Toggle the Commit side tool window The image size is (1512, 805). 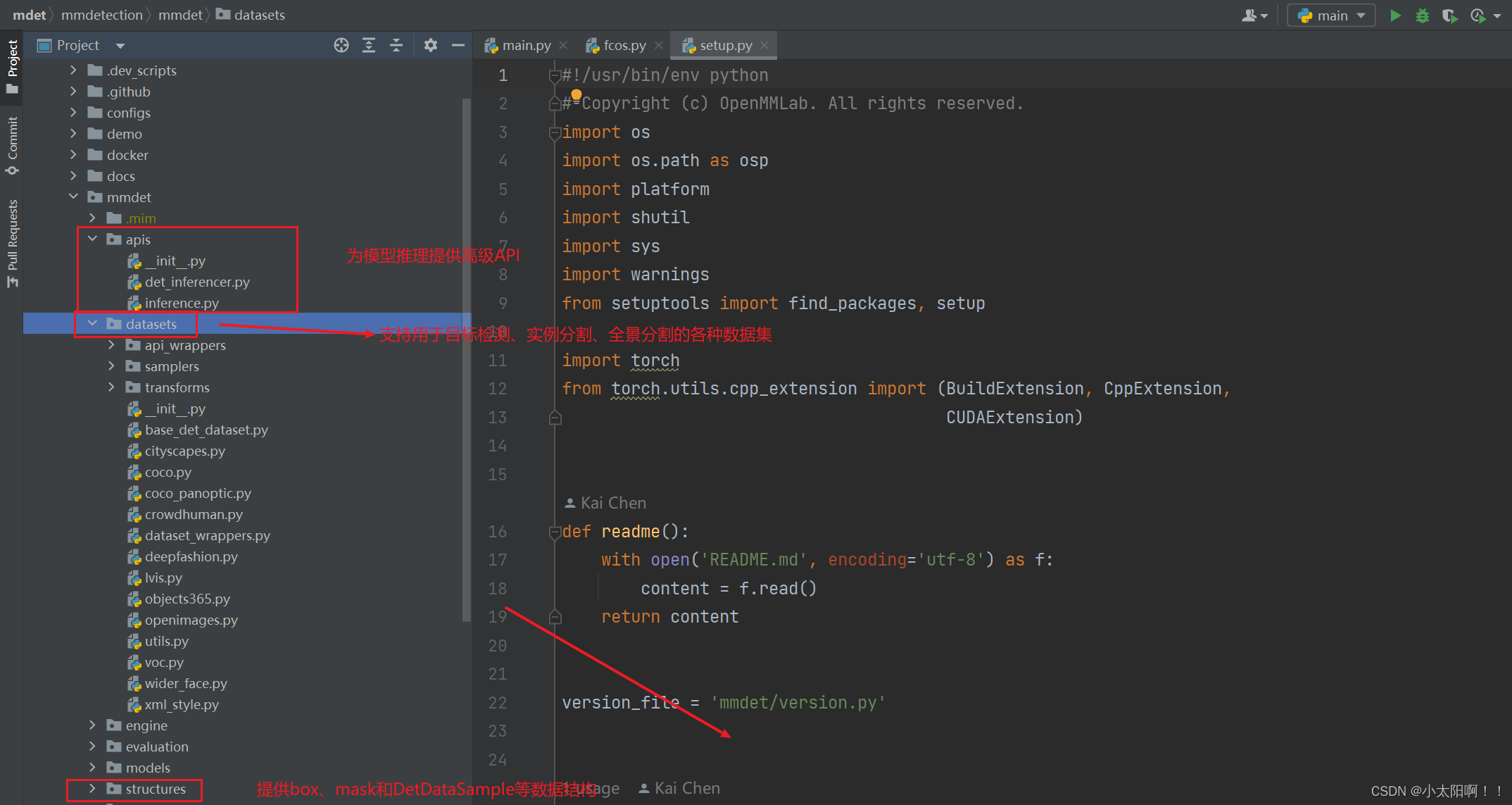click(x=12, y=146)
